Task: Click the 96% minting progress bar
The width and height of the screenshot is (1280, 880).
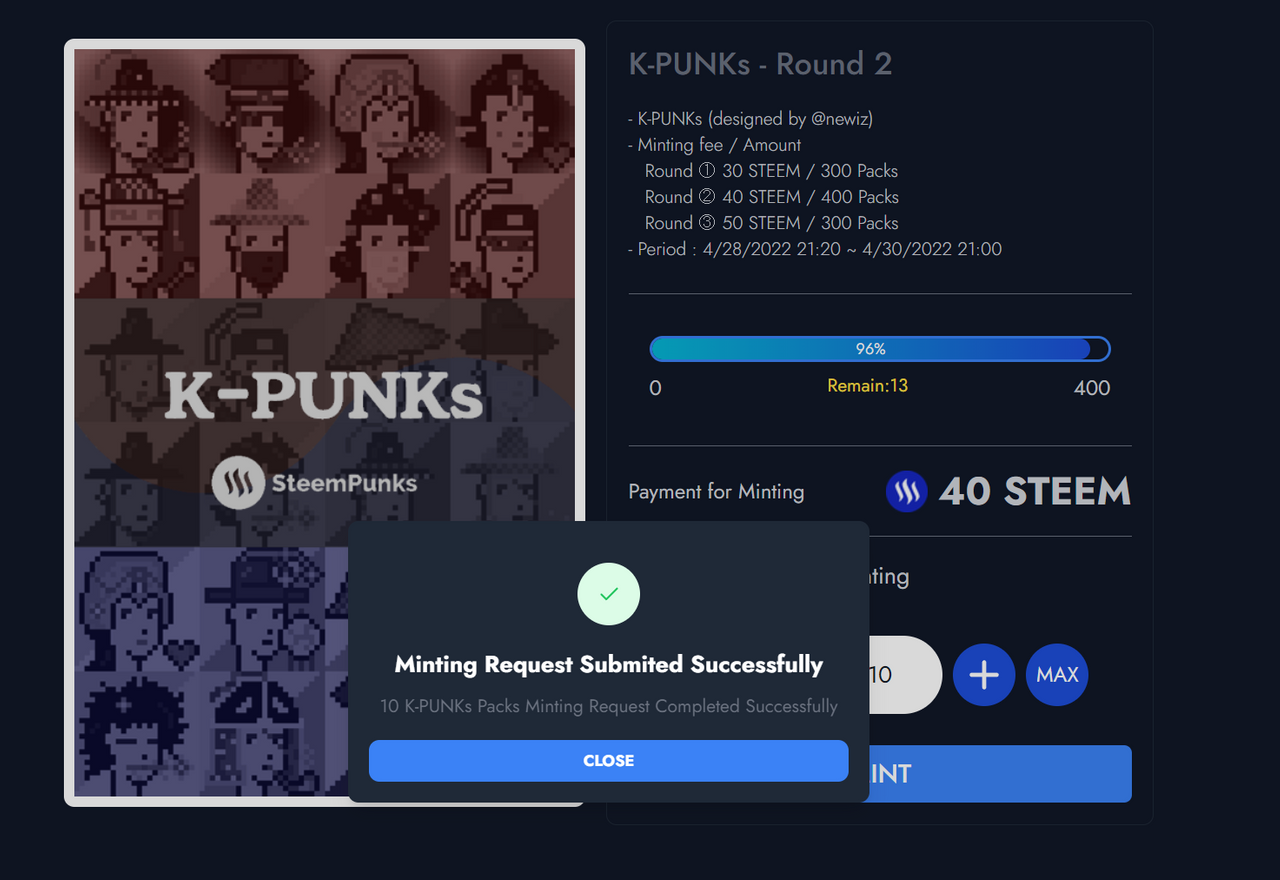Action: click(880, 349)
